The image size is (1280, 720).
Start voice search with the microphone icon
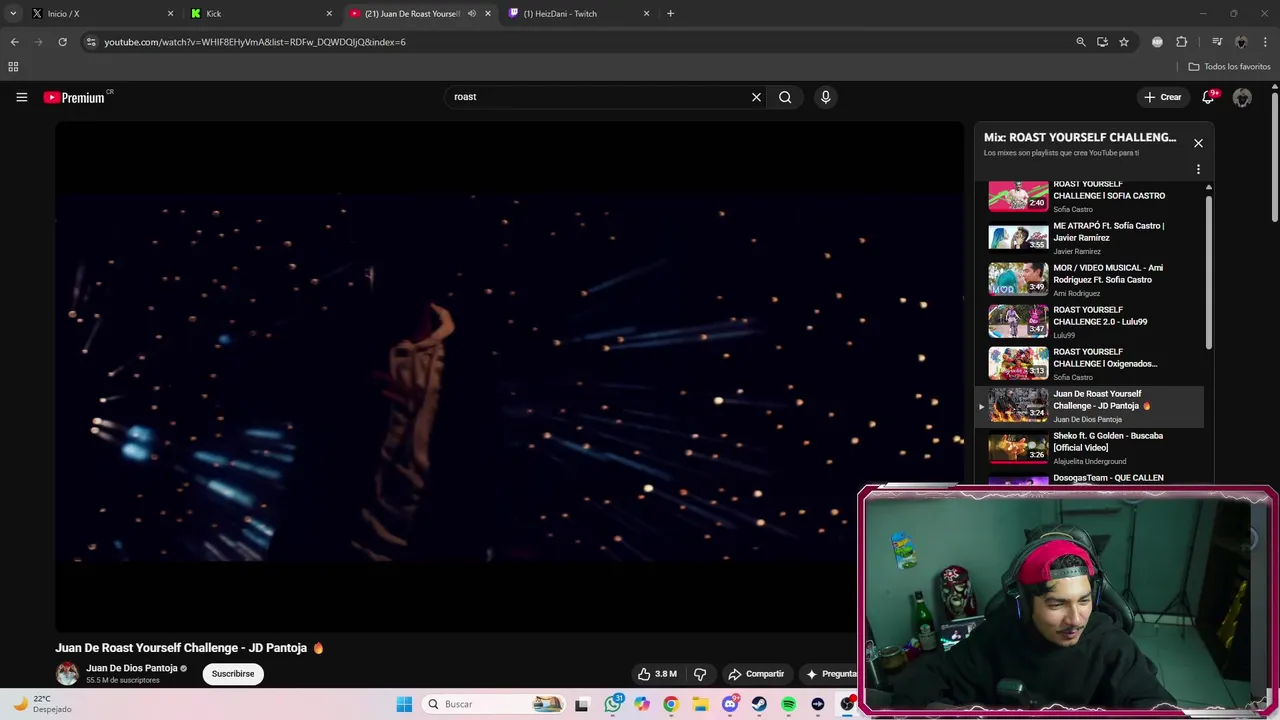825,97
